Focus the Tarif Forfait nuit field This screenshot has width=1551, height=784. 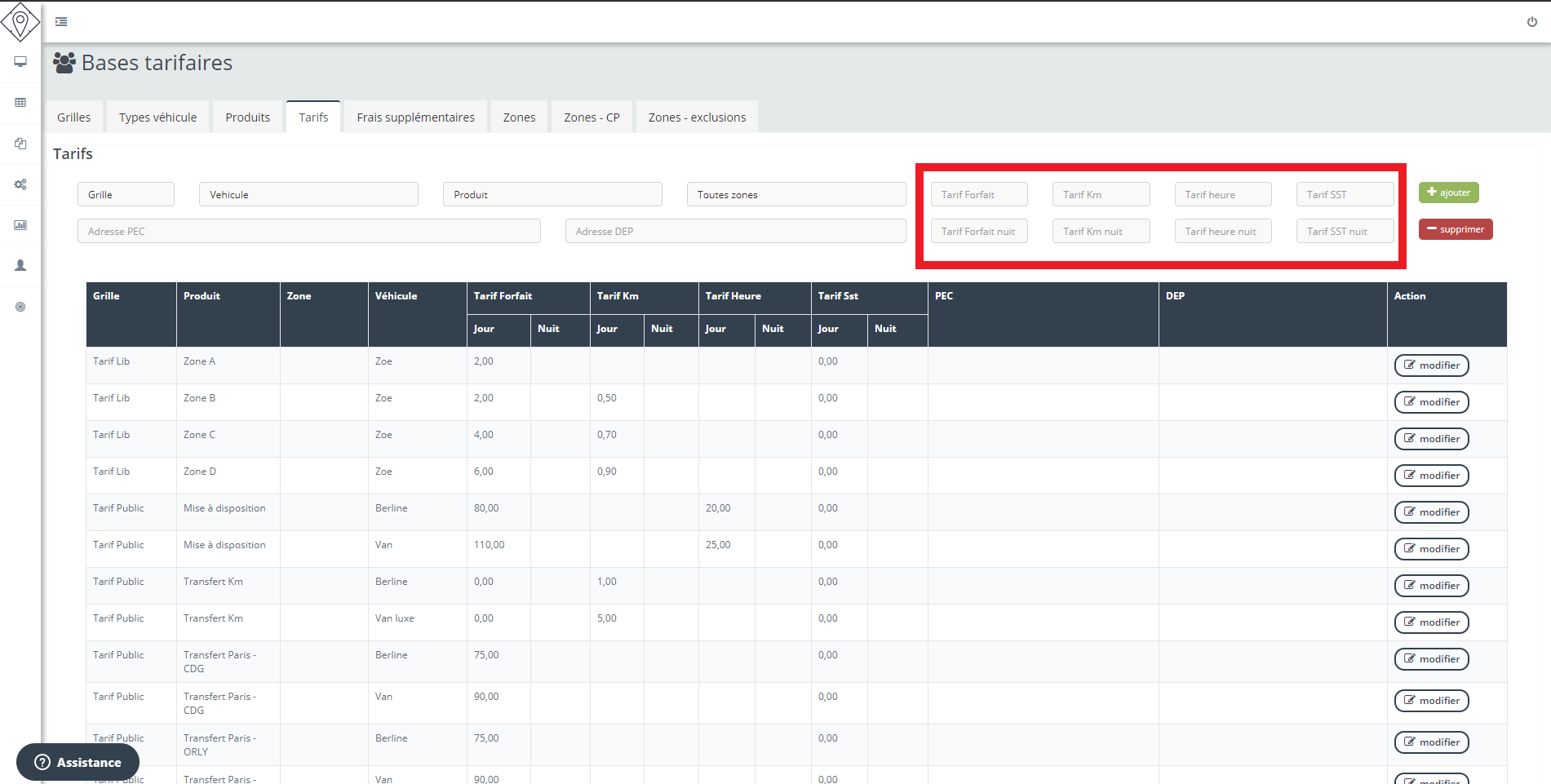pos(978,232)
